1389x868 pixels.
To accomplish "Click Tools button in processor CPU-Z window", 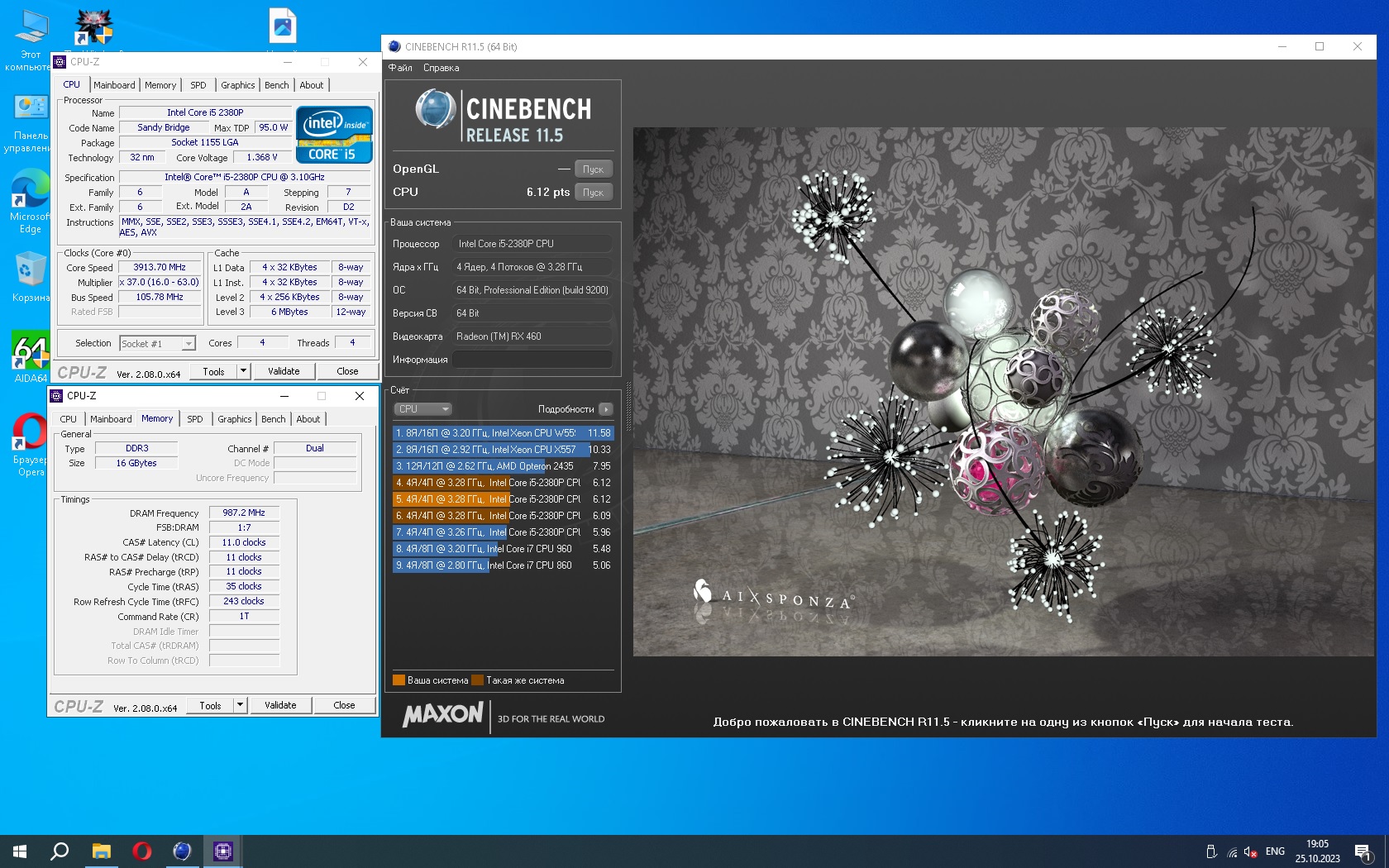I will click(214, 371).
